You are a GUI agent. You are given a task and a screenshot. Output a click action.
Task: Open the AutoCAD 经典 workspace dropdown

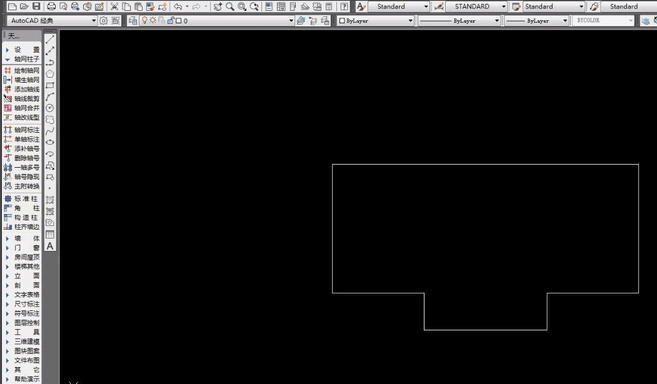(x=52, y=20)
